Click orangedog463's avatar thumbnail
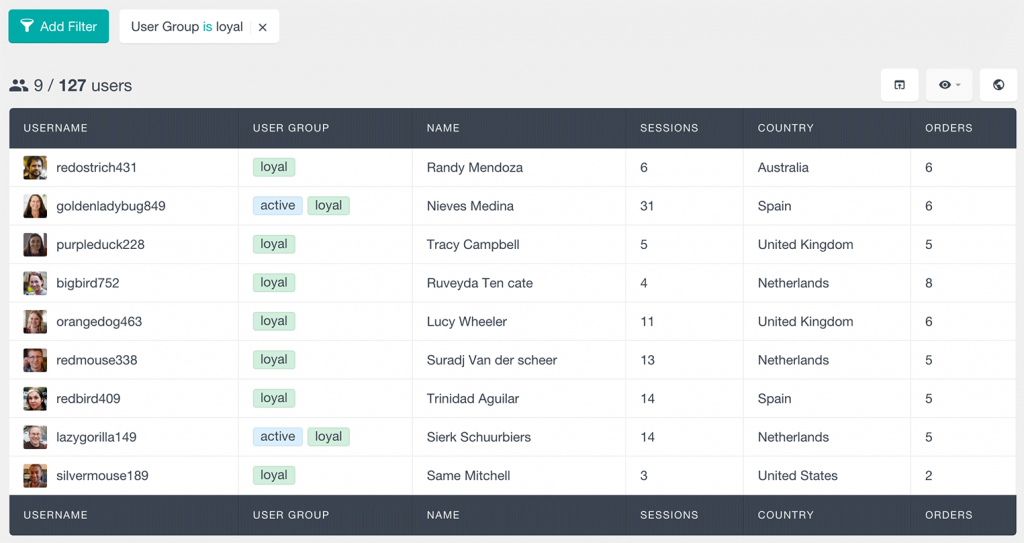This screenshot has height=543, width=1024. 35,322
